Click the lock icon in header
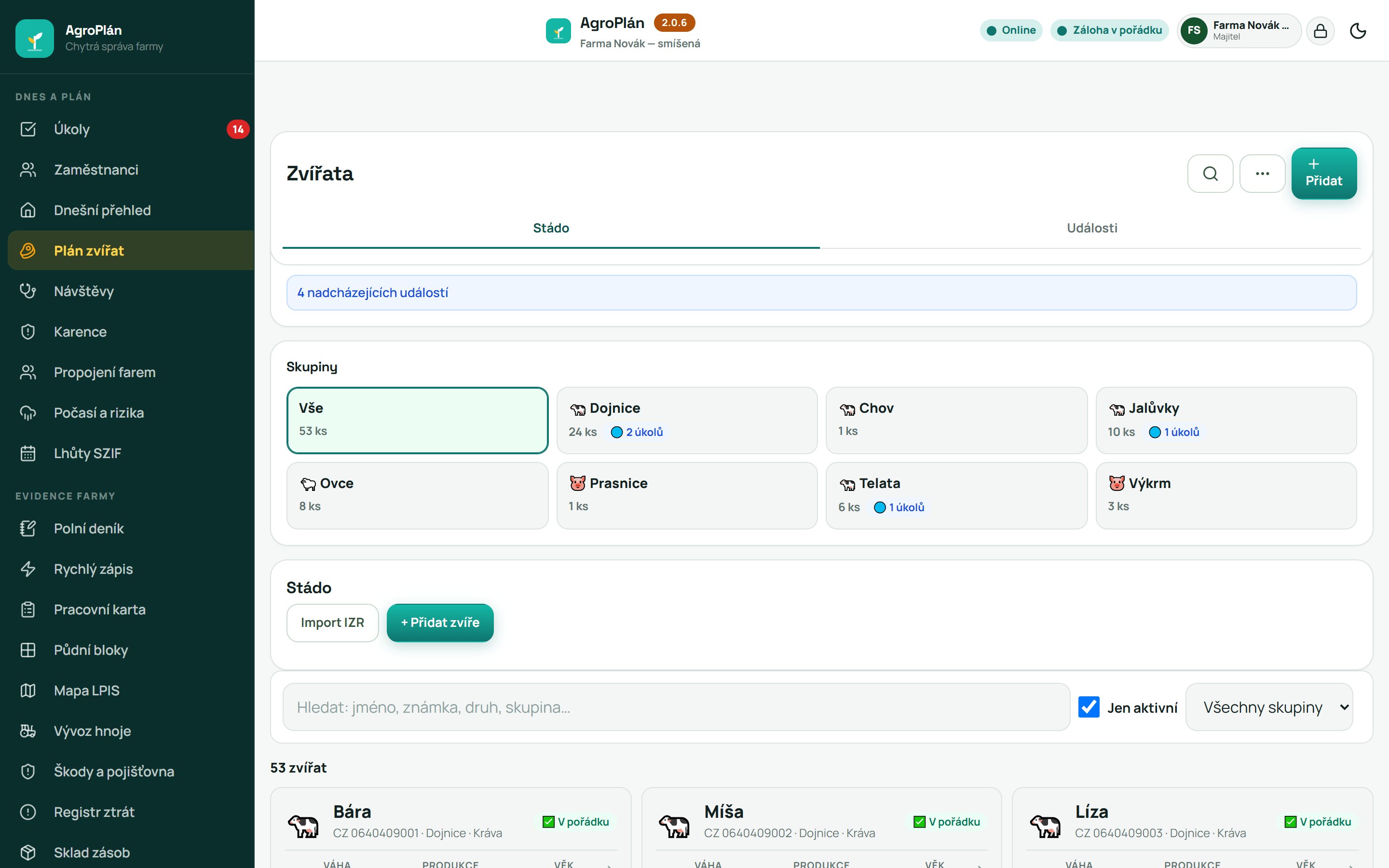 (1320, 30)
